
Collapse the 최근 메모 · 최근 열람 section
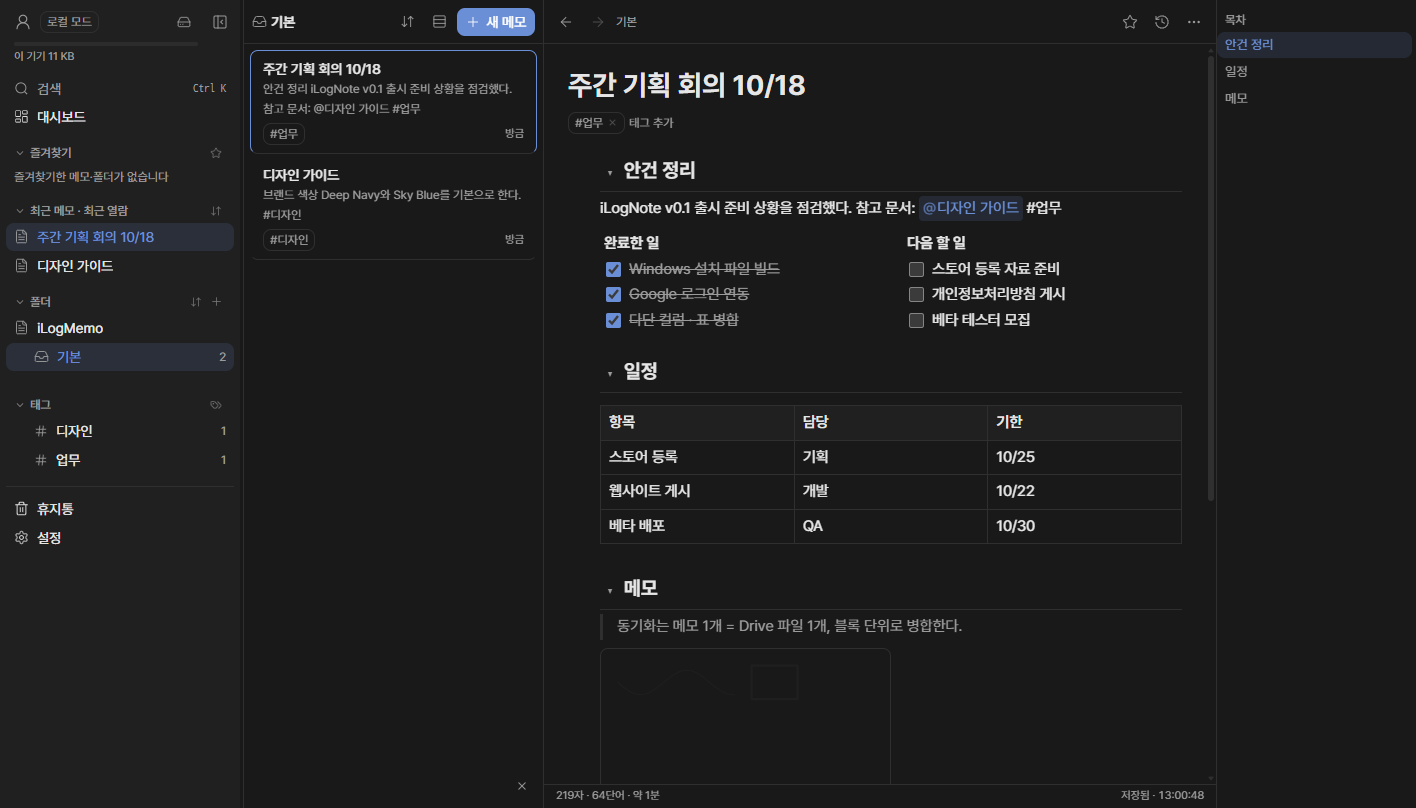tap(20, 210)
